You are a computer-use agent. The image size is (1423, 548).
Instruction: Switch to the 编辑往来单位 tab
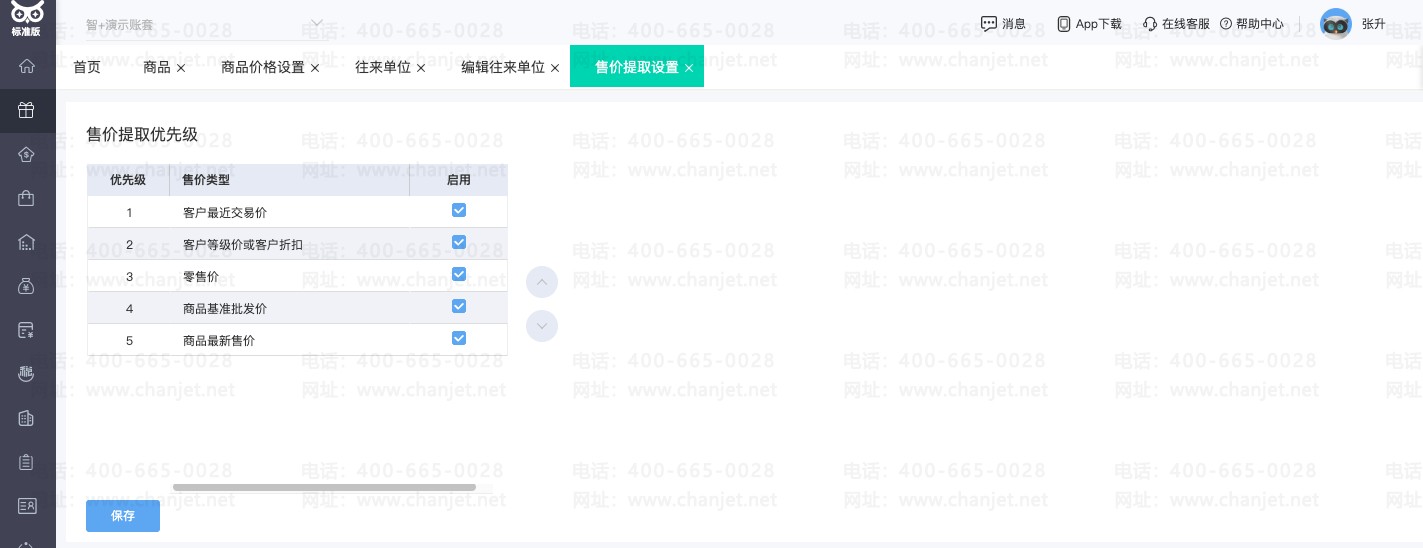pos(503,67)
